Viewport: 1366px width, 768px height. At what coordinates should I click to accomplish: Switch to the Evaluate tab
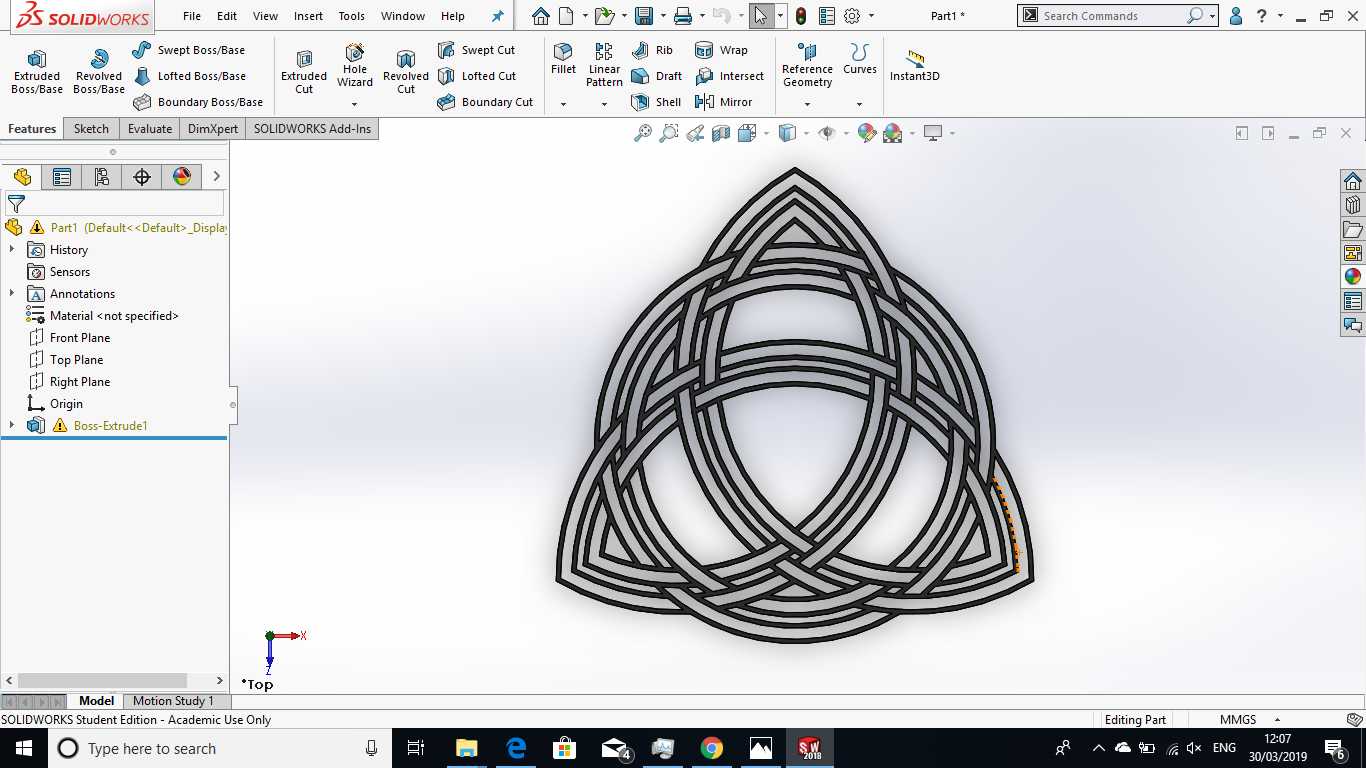150,129
